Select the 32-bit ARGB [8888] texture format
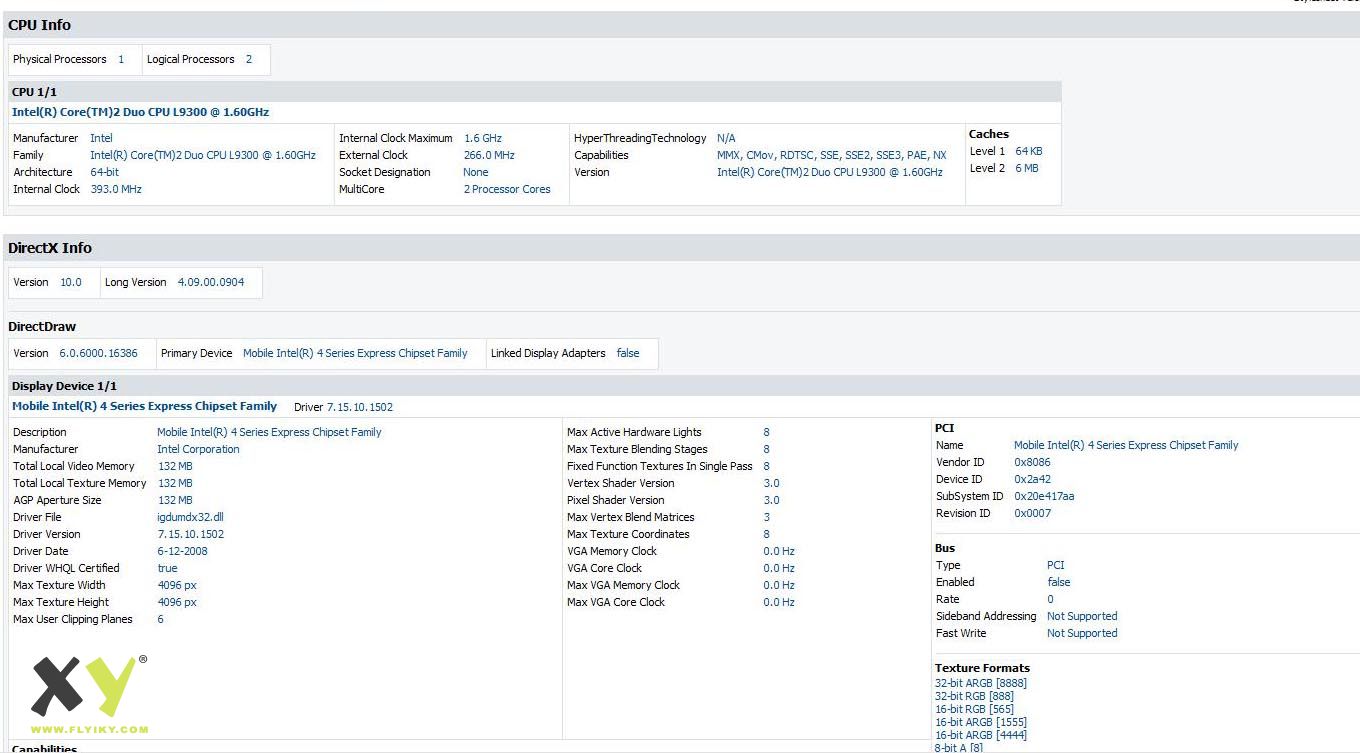This screenshot has height=753, width=1360. (981, 683)
